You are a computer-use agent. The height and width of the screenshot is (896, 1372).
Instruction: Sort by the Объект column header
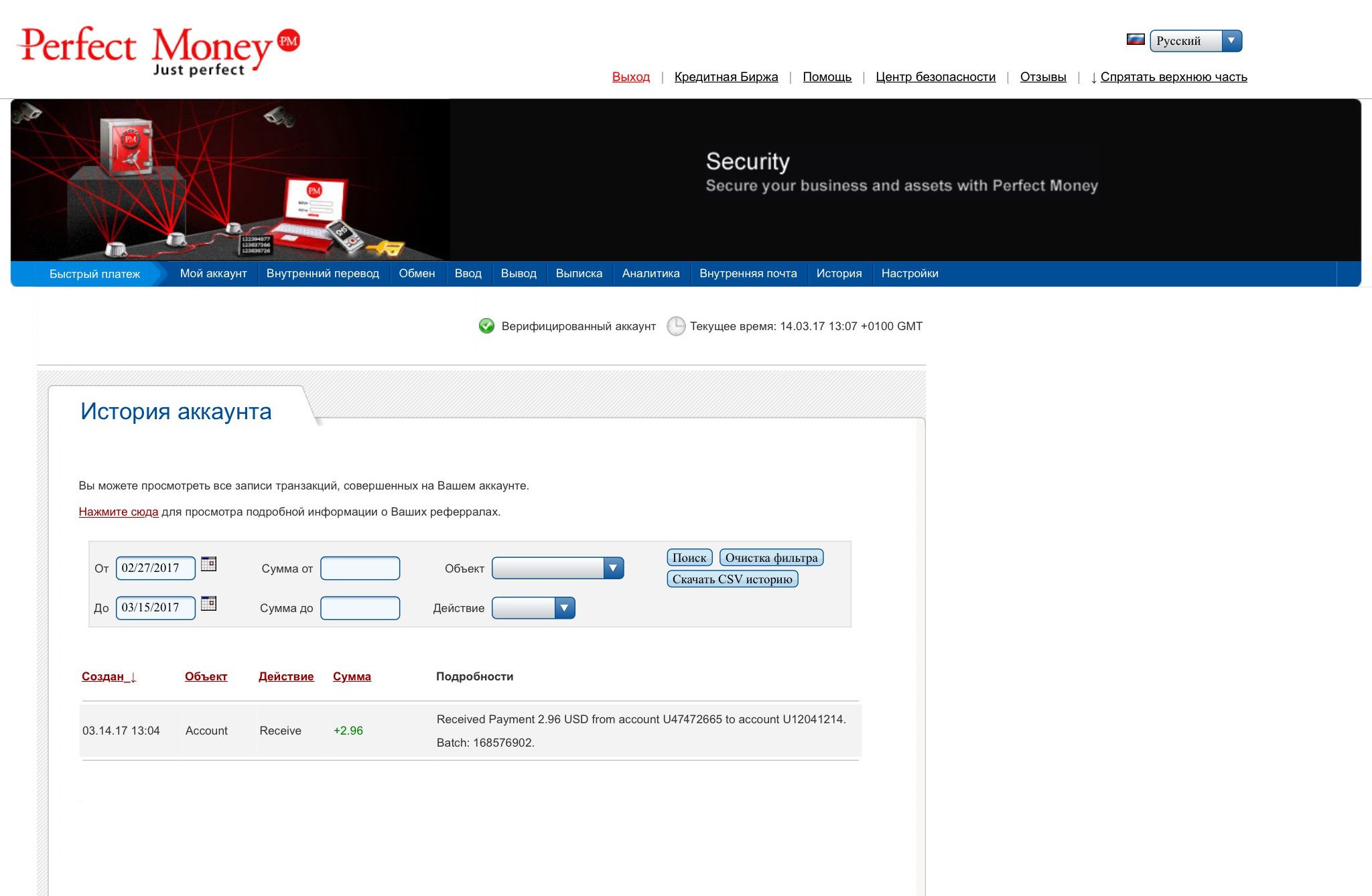pos(206,676)
